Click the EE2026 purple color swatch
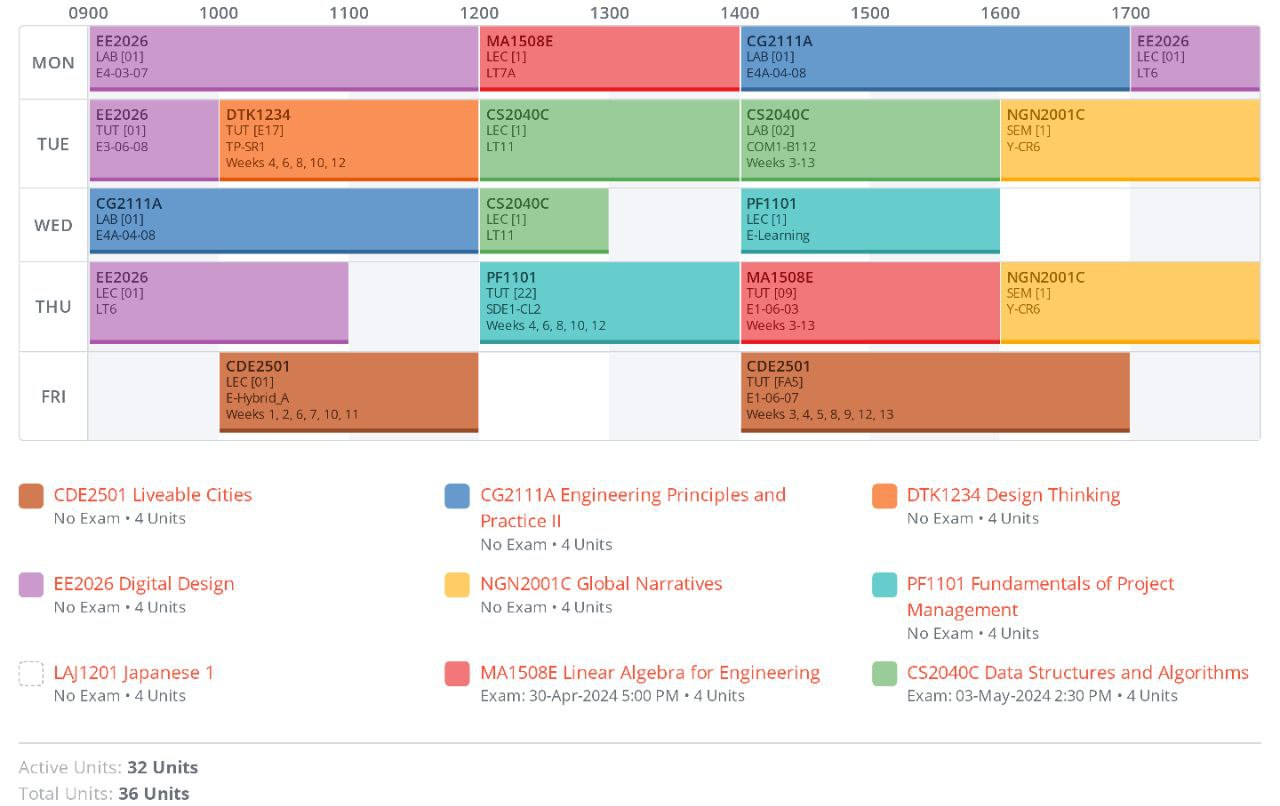Viewport: 1280px width, 806px height. pos(31,585)
